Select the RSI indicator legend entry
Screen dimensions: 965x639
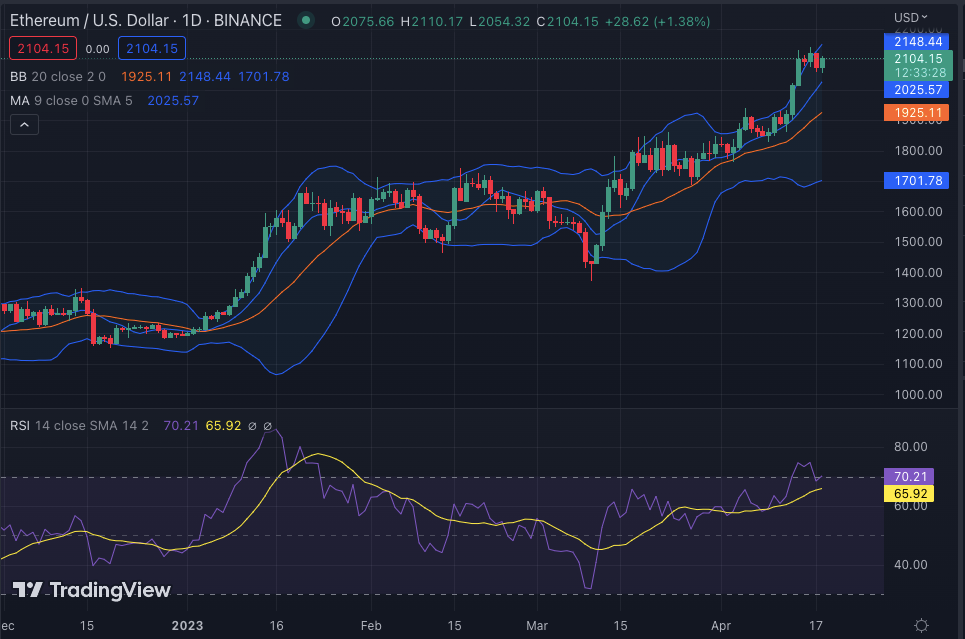pos(20,425)
